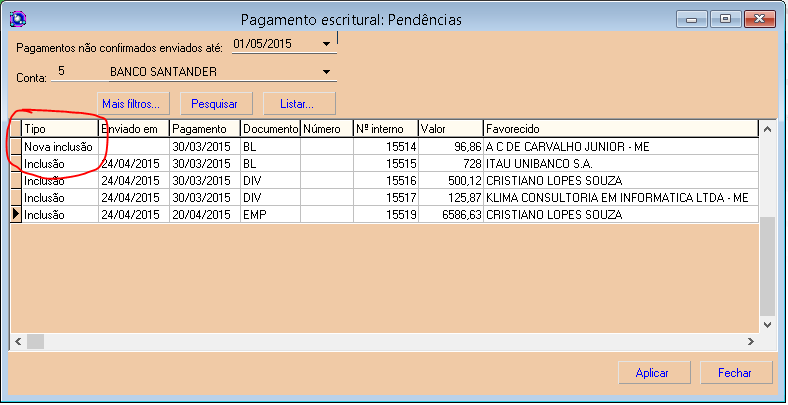This screenshot has height=405, width=788.
Task: Click the Documento column header
Action: (270, 129)
